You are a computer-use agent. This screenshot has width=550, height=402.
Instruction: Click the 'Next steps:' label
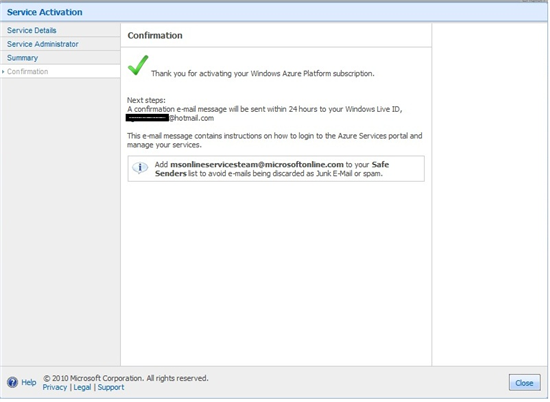pos(146,100)
